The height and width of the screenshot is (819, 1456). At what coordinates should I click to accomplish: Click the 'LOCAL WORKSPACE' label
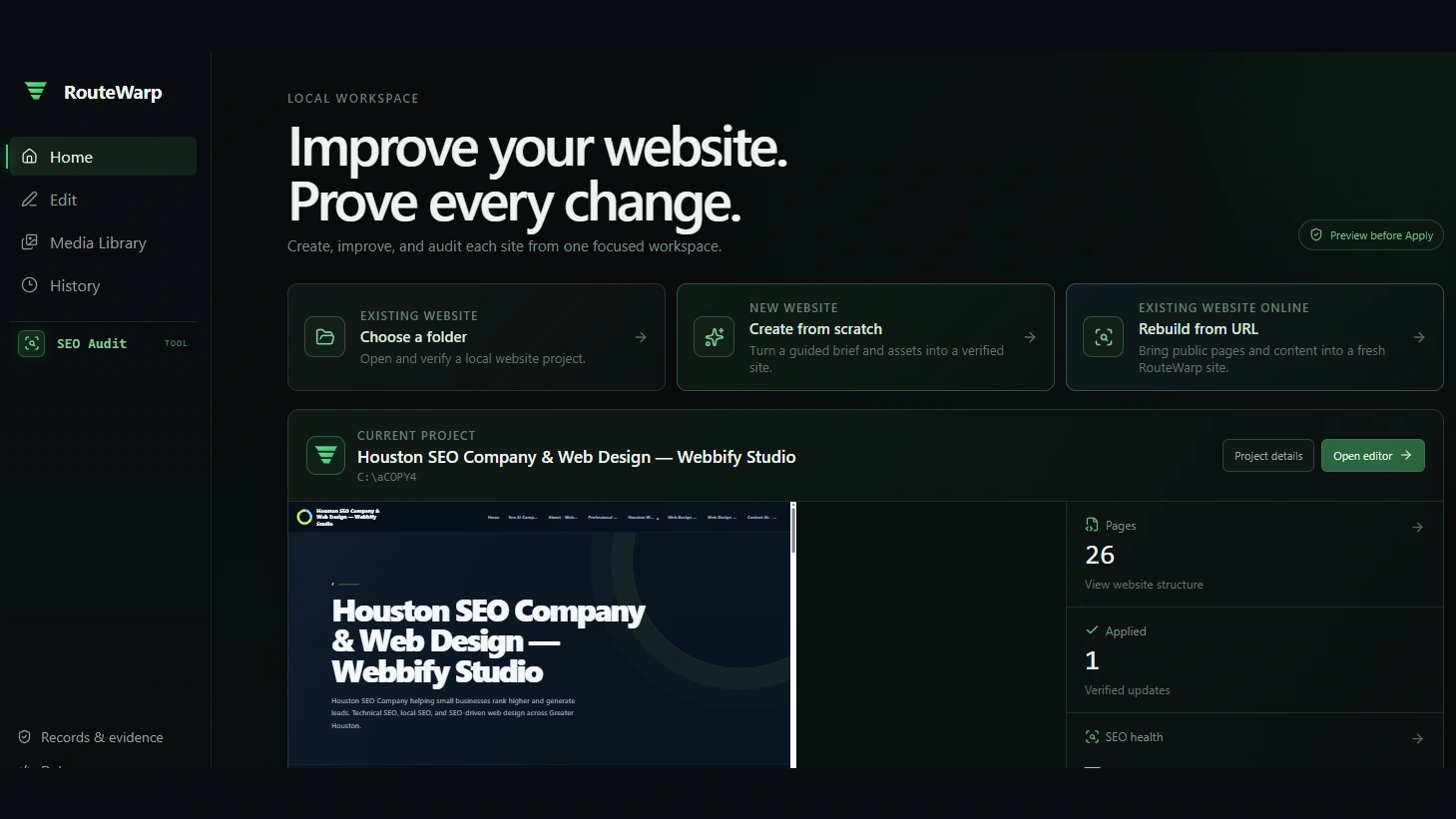click(353, 99)
